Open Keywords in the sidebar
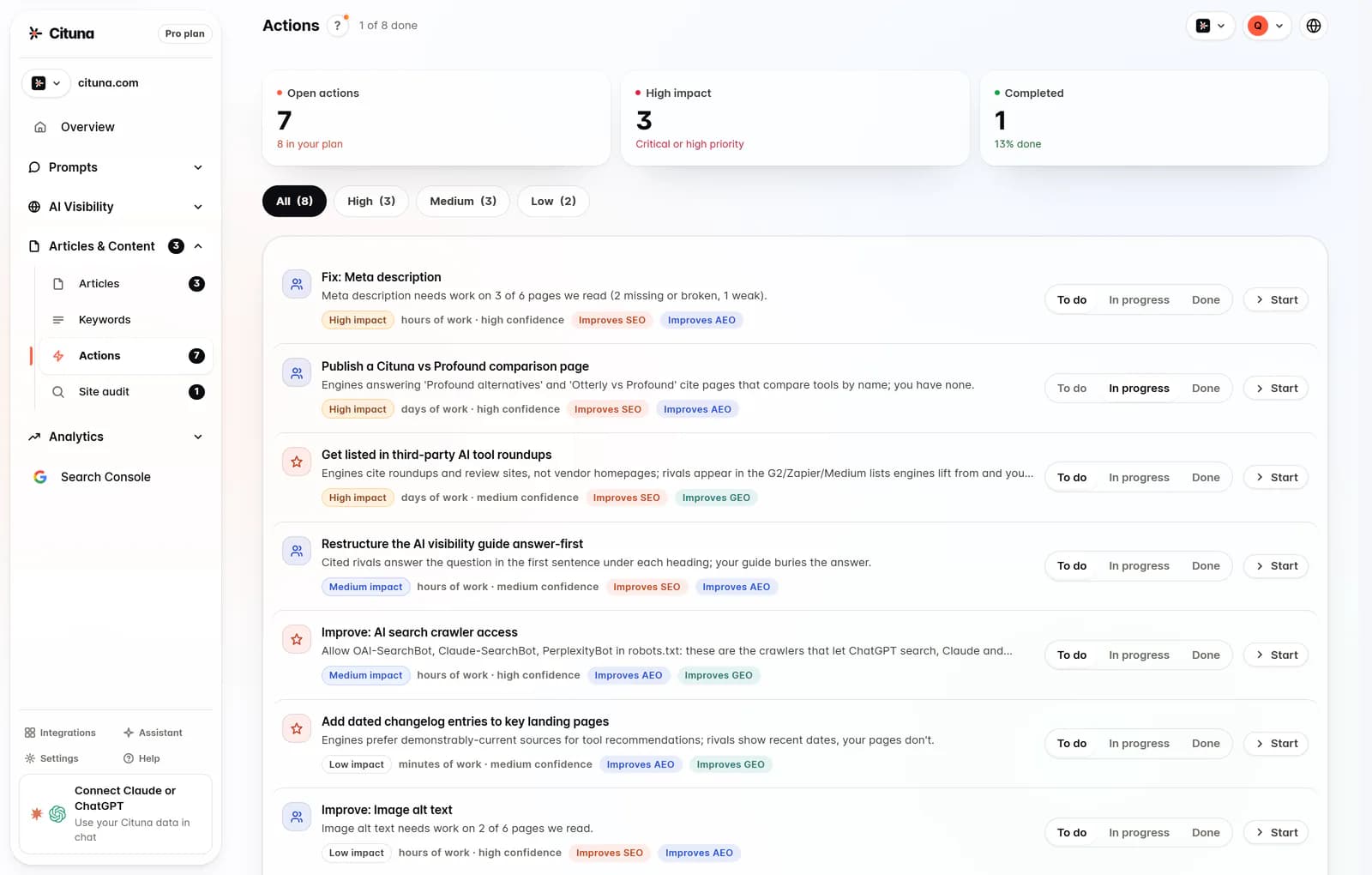The height and width of the screenshot is (875, 1372). click(x=126, y=320)
